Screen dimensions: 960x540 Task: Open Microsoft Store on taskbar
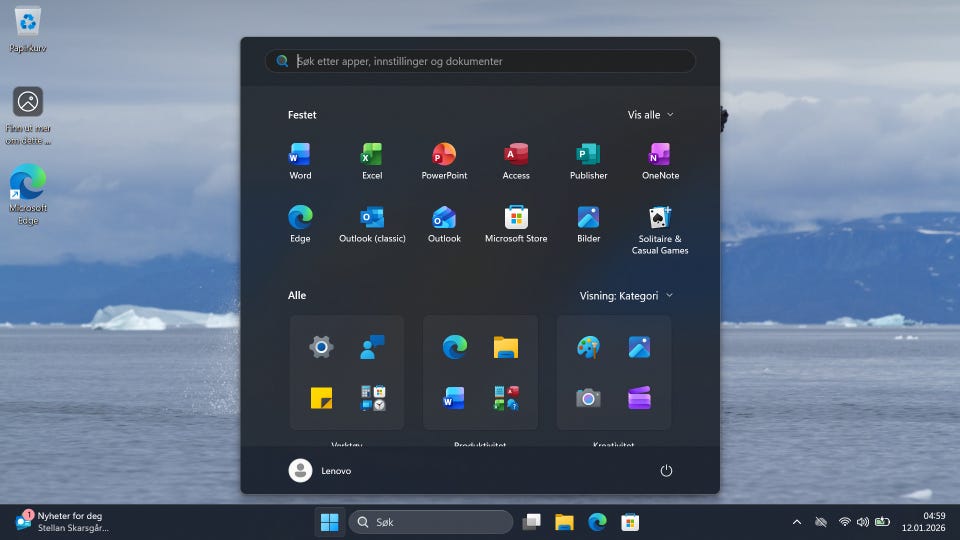pyautogui.click(x=630, y=522)
